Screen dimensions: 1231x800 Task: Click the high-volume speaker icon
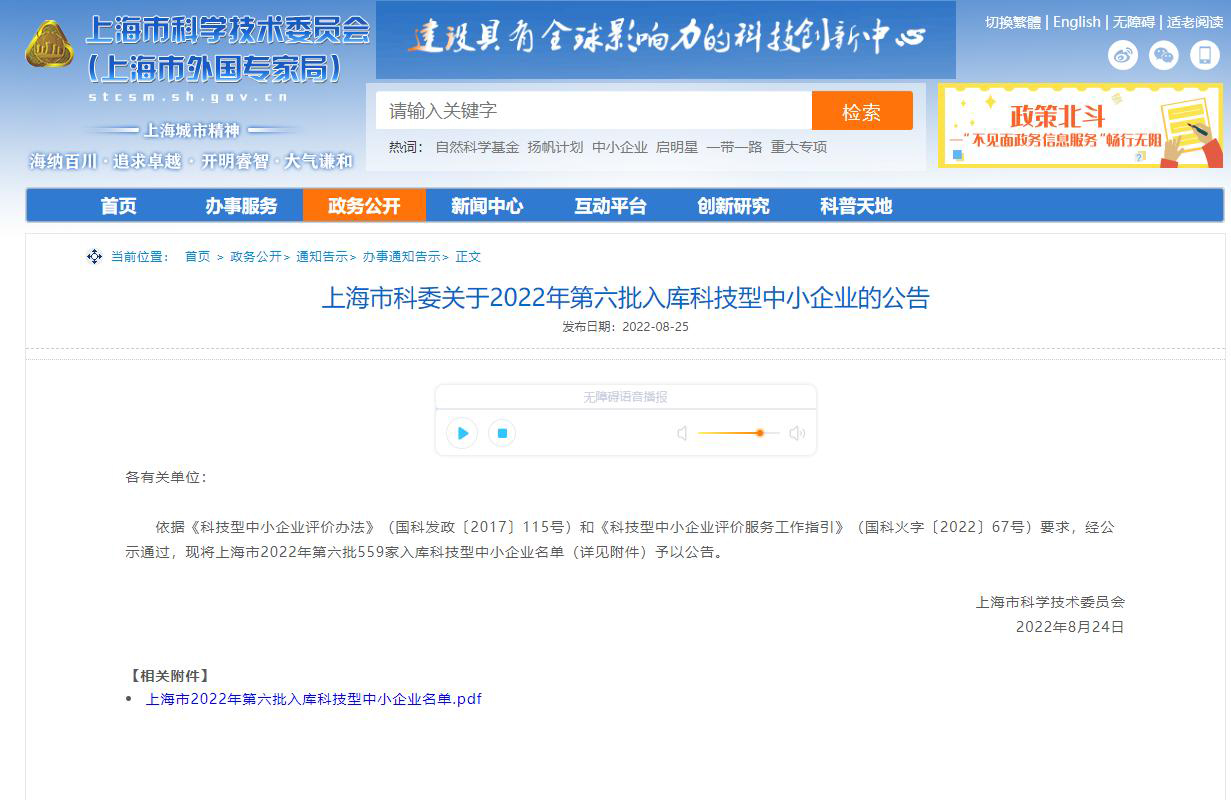coord(796,432)
